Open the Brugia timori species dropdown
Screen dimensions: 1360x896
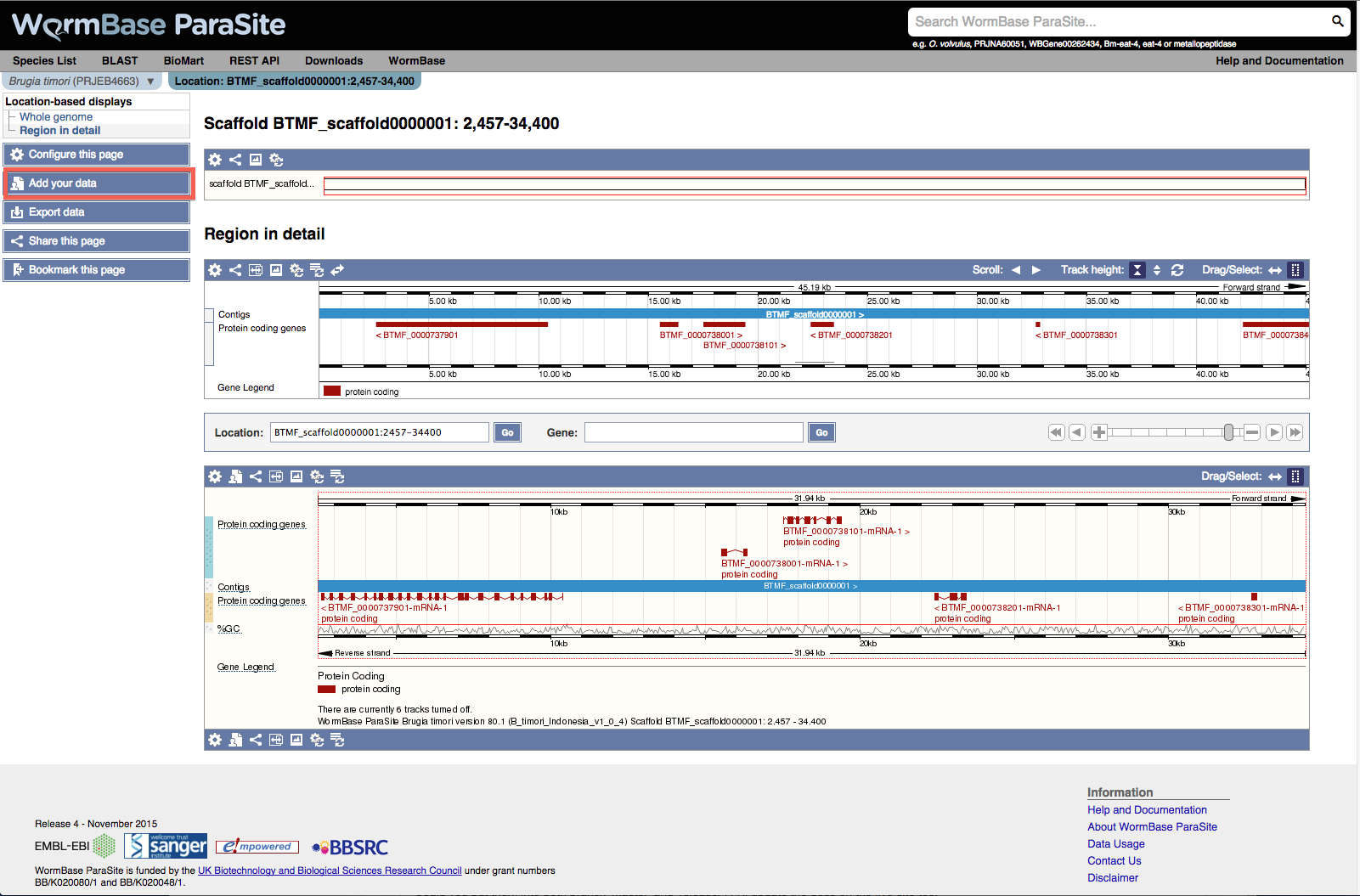click(82, 82)
